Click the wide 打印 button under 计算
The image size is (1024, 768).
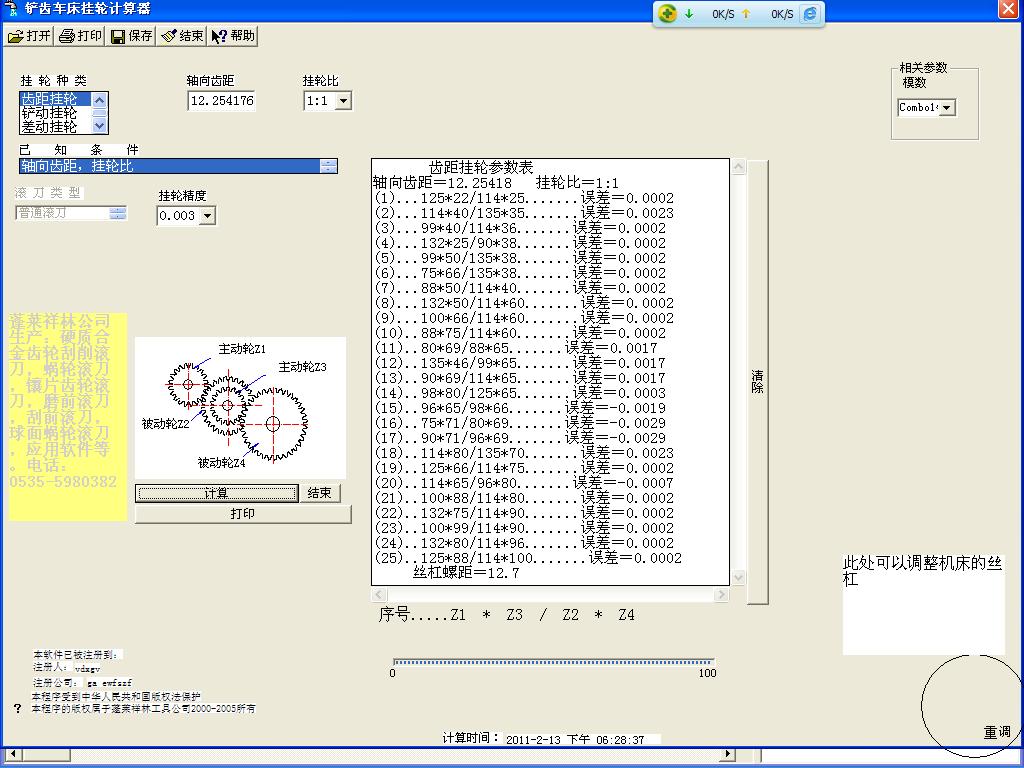tap(243, 514)
